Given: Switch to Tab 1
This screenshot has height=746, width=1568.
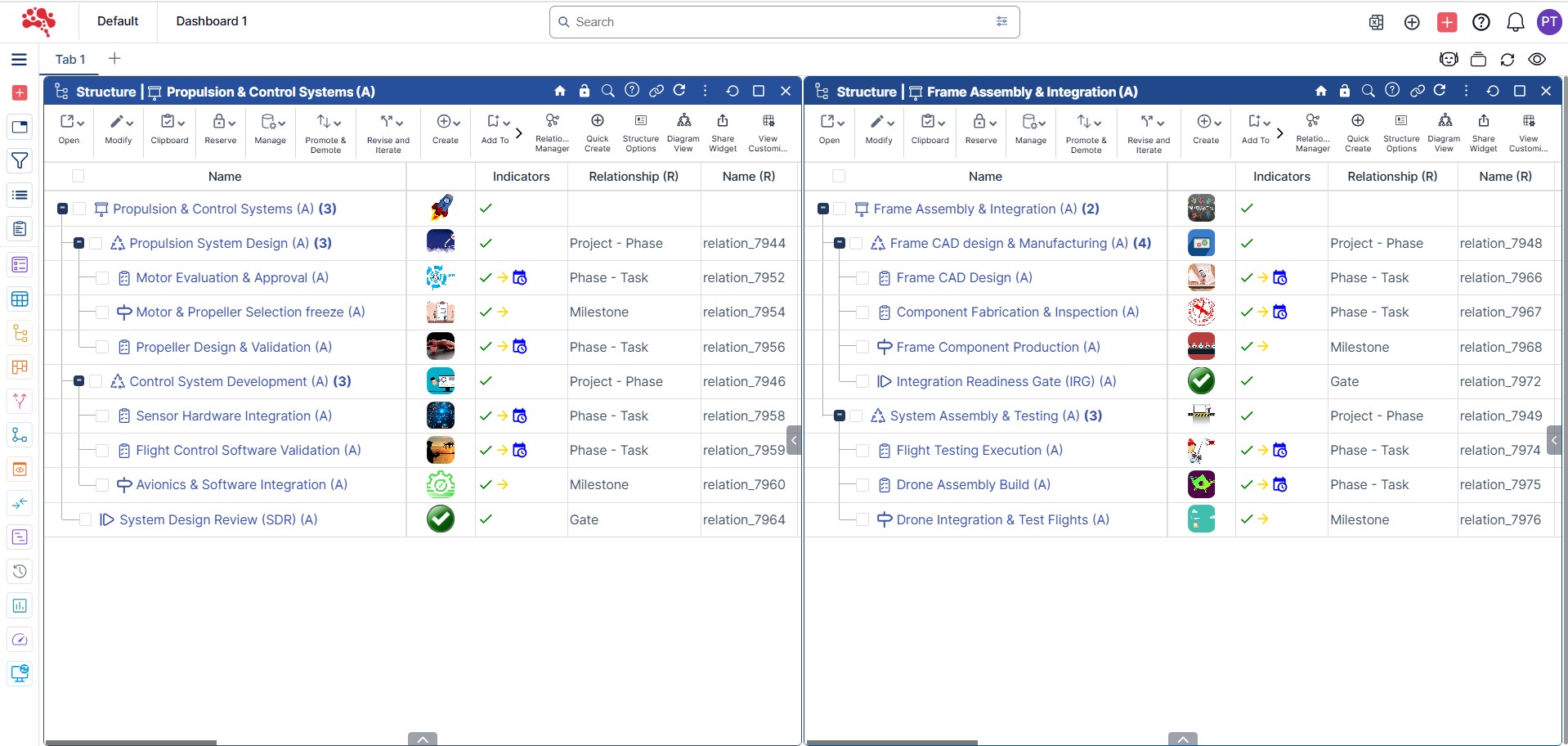Looking at the screenshot, I should [x=69, y=59].
